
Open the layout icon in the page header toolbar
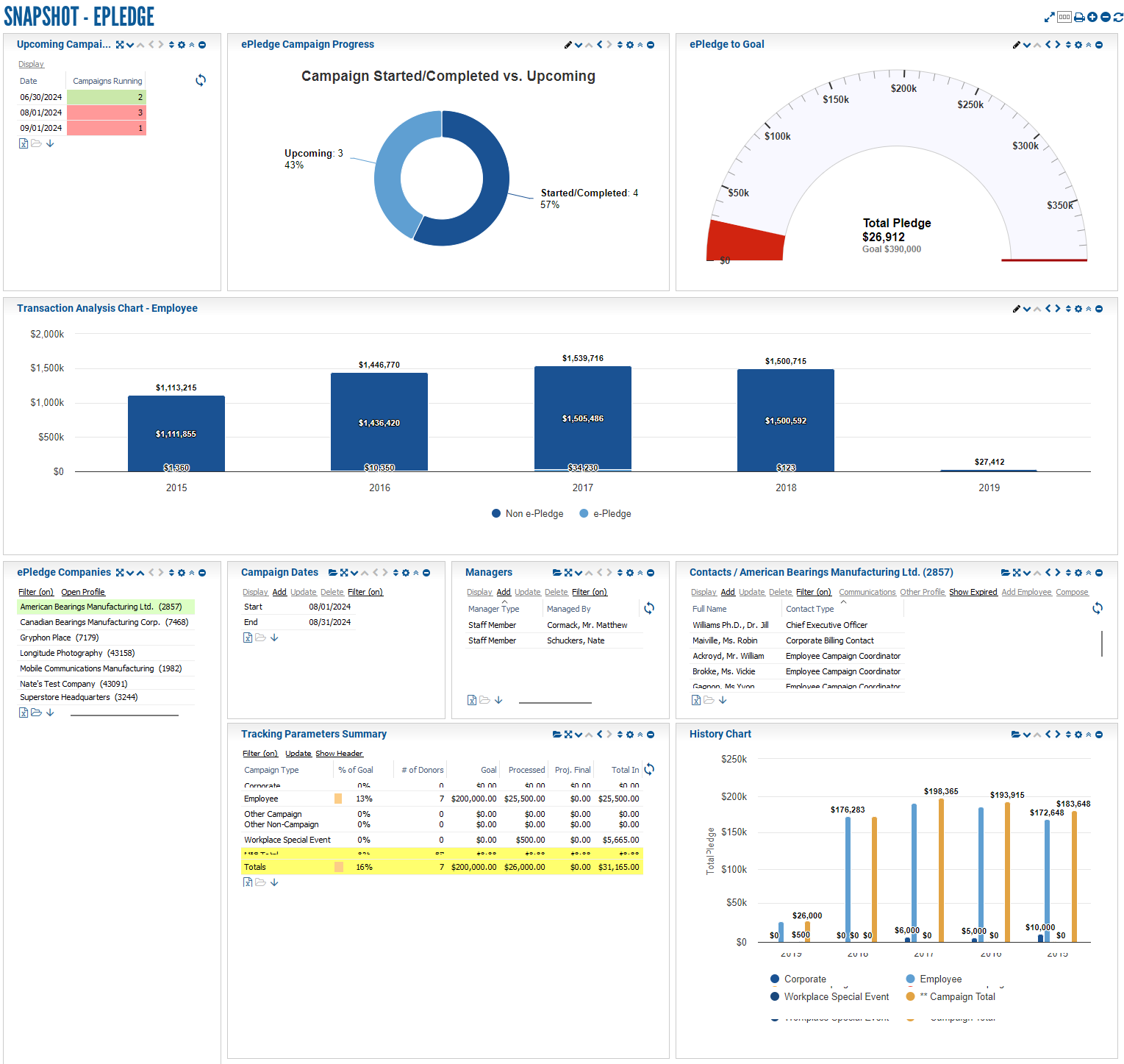tap(1064, 17)
